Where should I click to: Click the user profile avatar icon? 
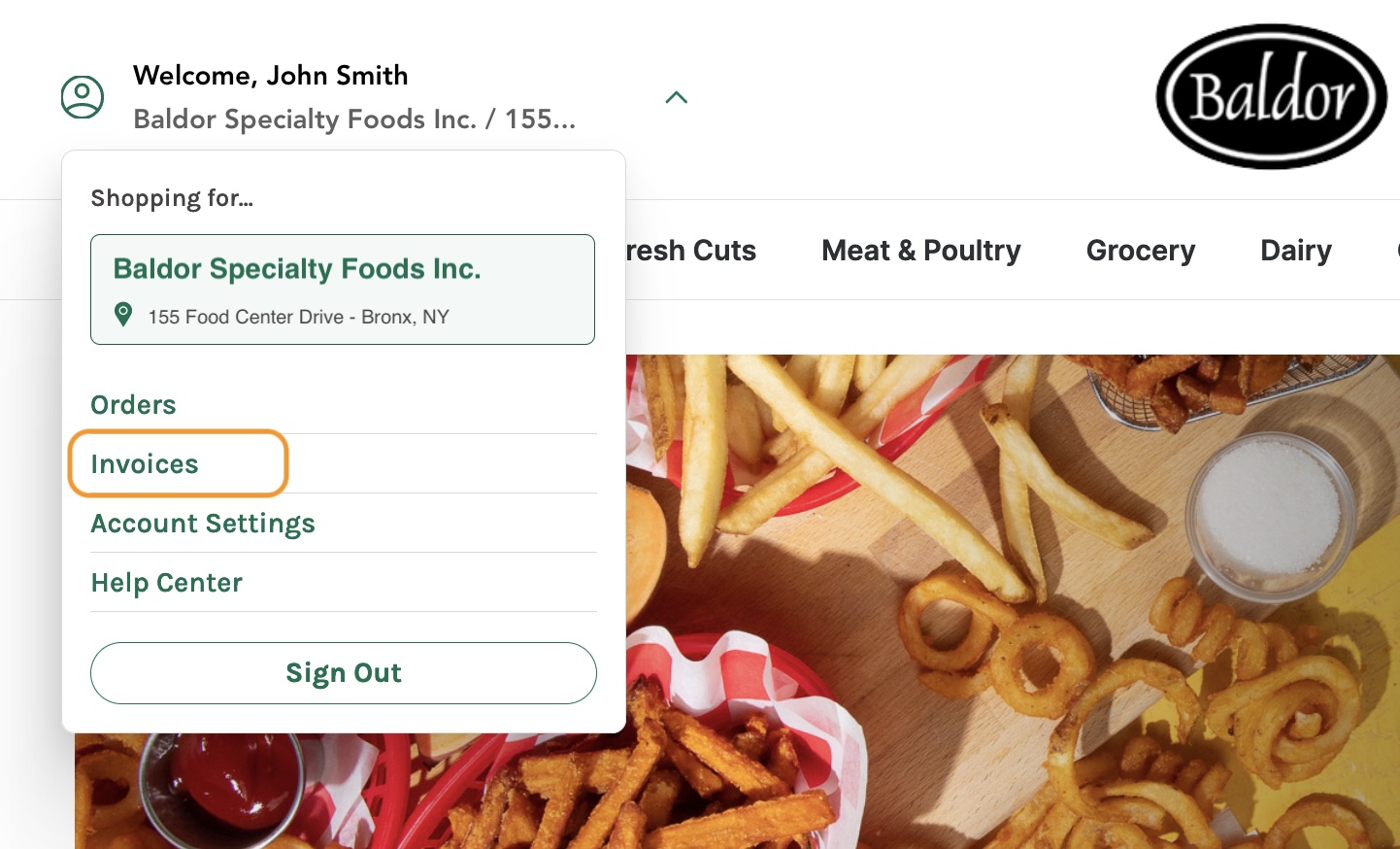(83, 97)
